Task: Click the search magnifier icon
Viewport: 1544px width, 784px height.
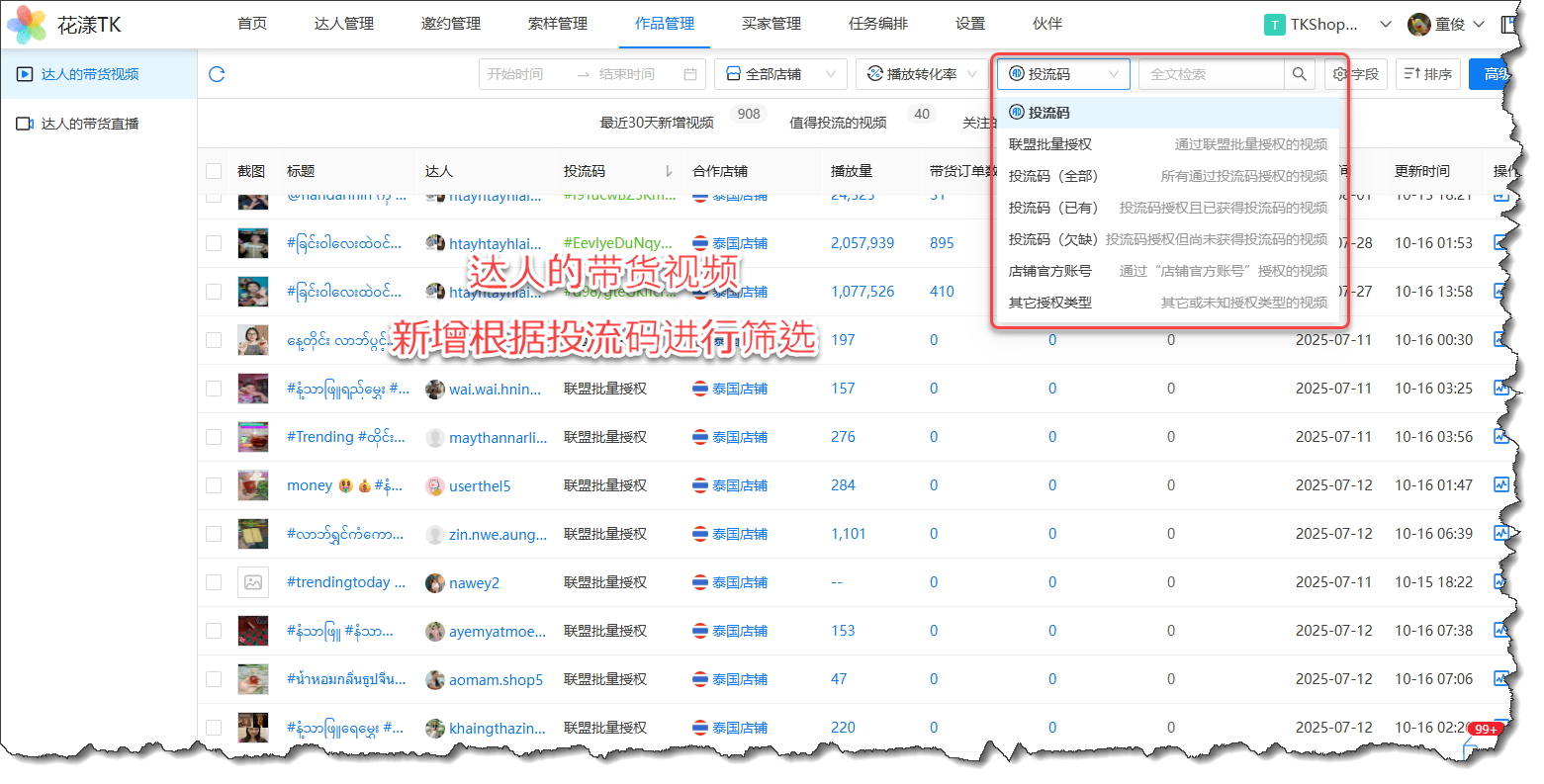Action: tap(1299, 74)
